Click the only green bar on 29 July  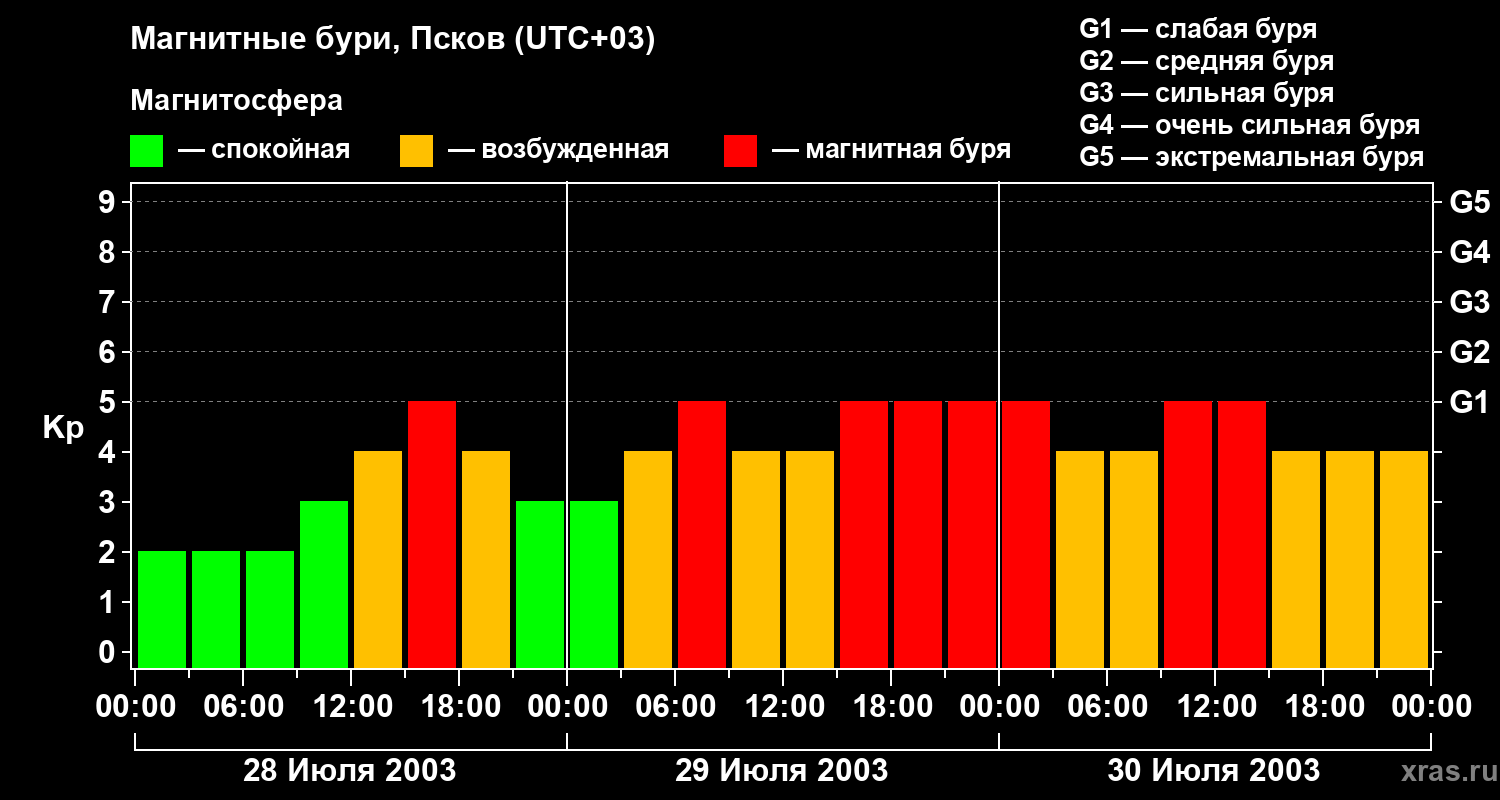click(594, 584)
